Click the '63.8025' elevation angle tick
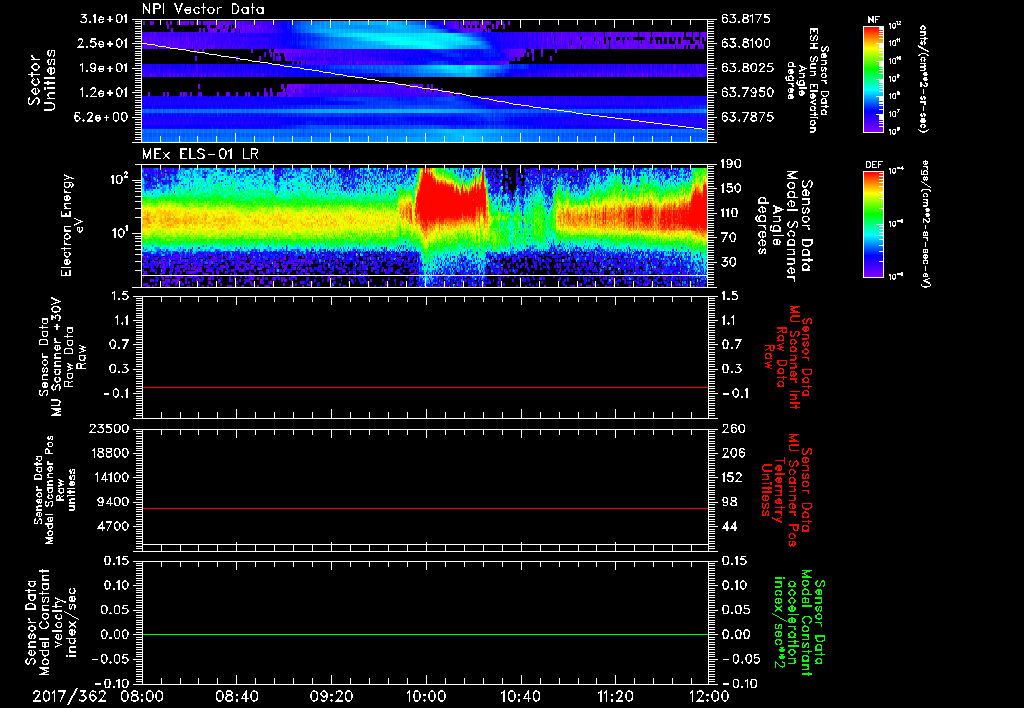Screen dimensions: 1024x708 point(747,68)
